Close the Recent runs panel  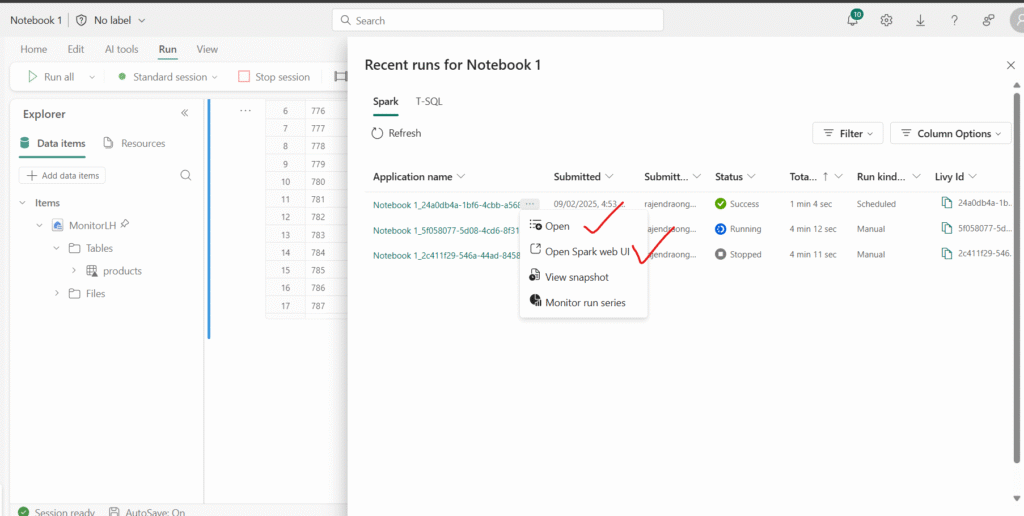pos(1010,65)
